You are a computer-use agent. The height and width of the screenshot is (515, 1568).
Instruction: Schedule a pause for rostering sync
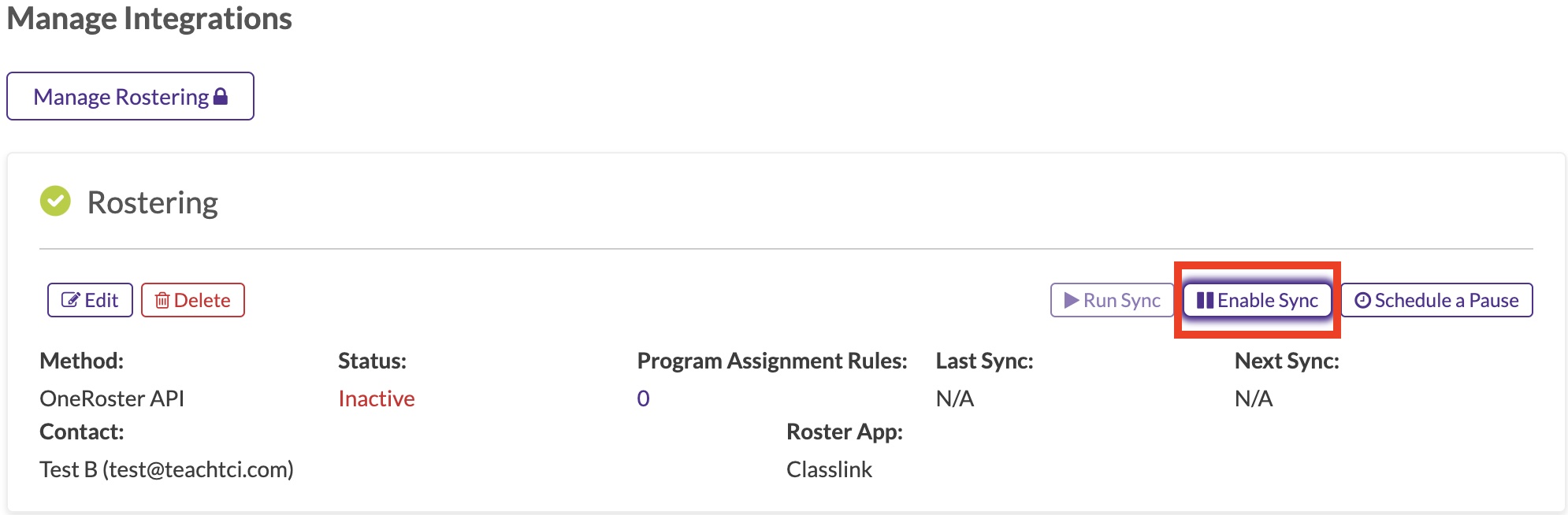pyautogui.click(x=1437, y=299)
